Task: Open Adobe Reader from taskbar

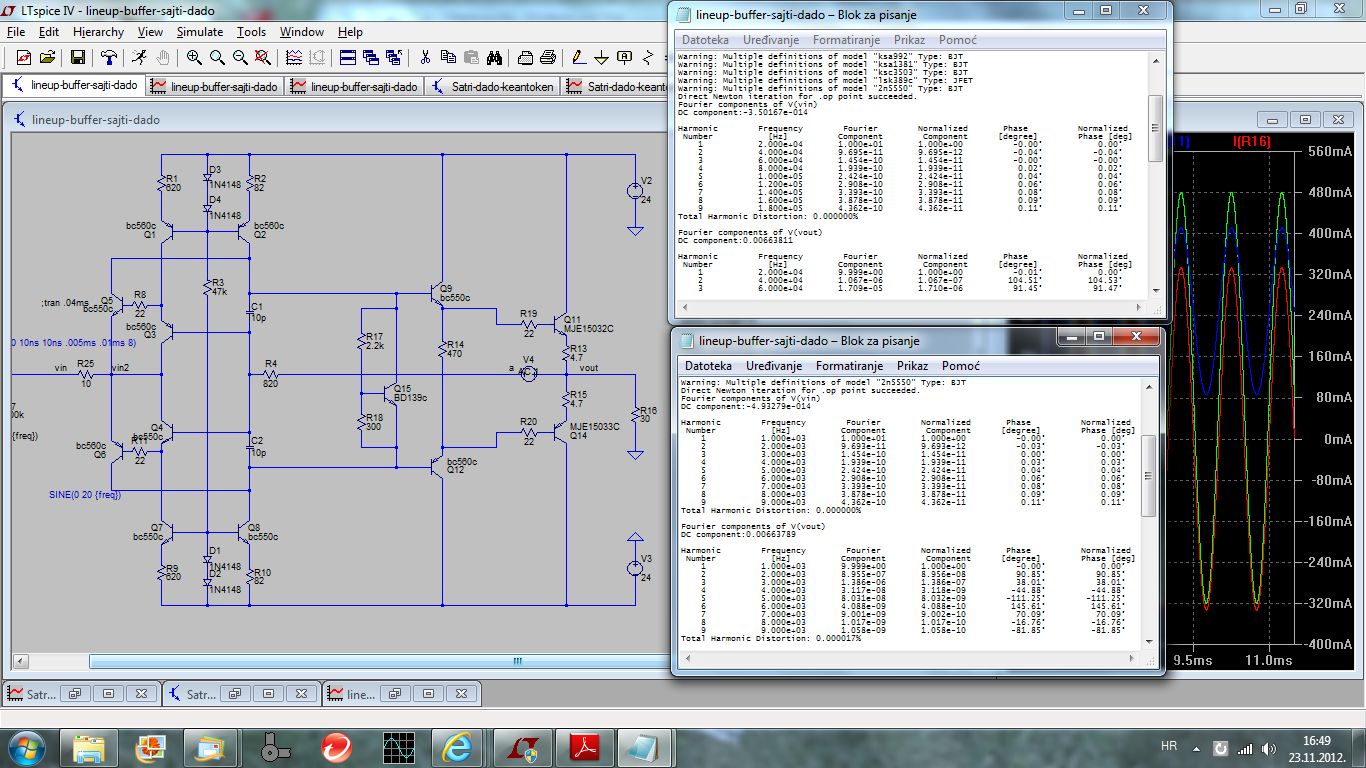Action: coord(582,747)
